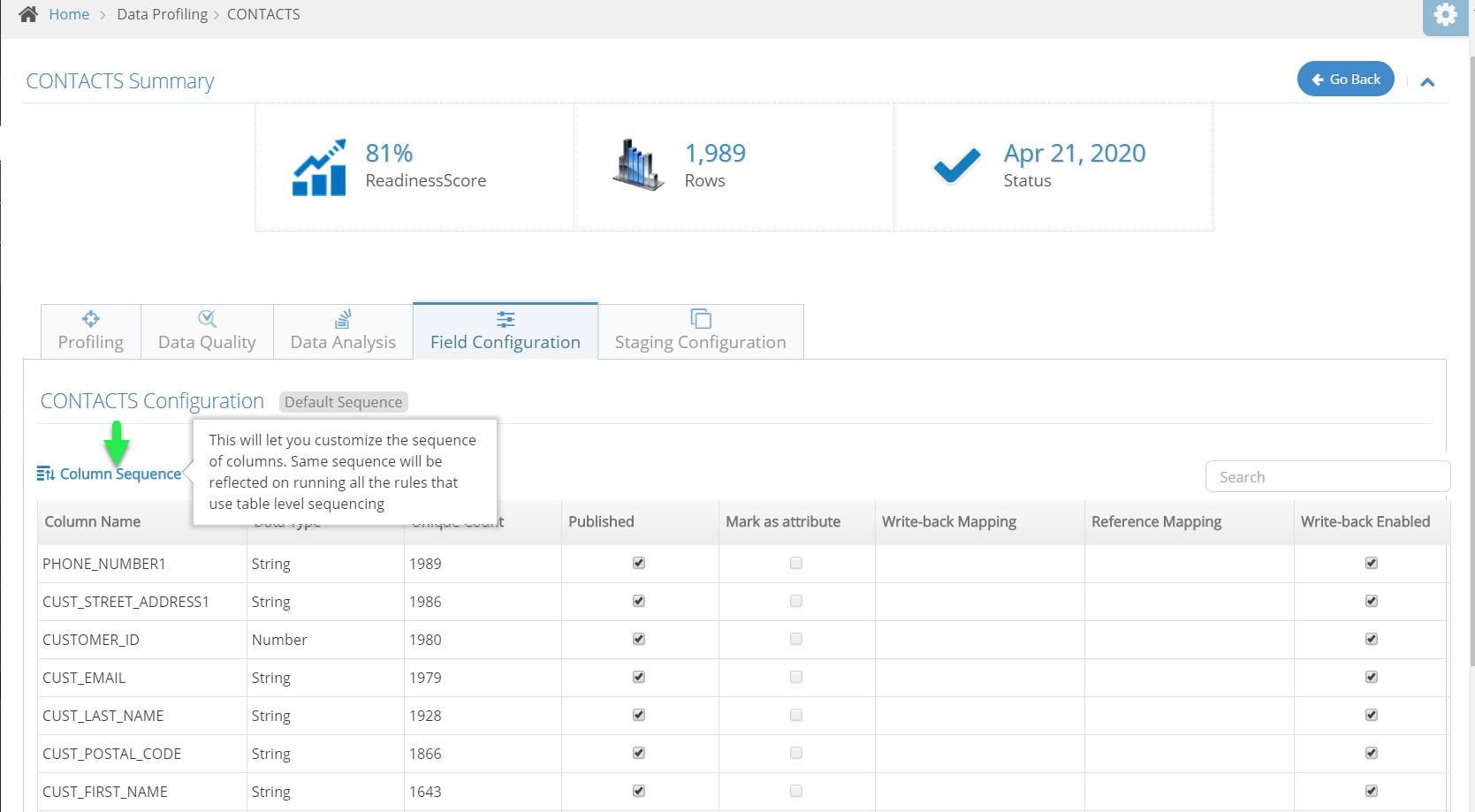This screenshot has width=1475, height=812.
Task: Click unique count value 1989
Action: tap(425, 564)
